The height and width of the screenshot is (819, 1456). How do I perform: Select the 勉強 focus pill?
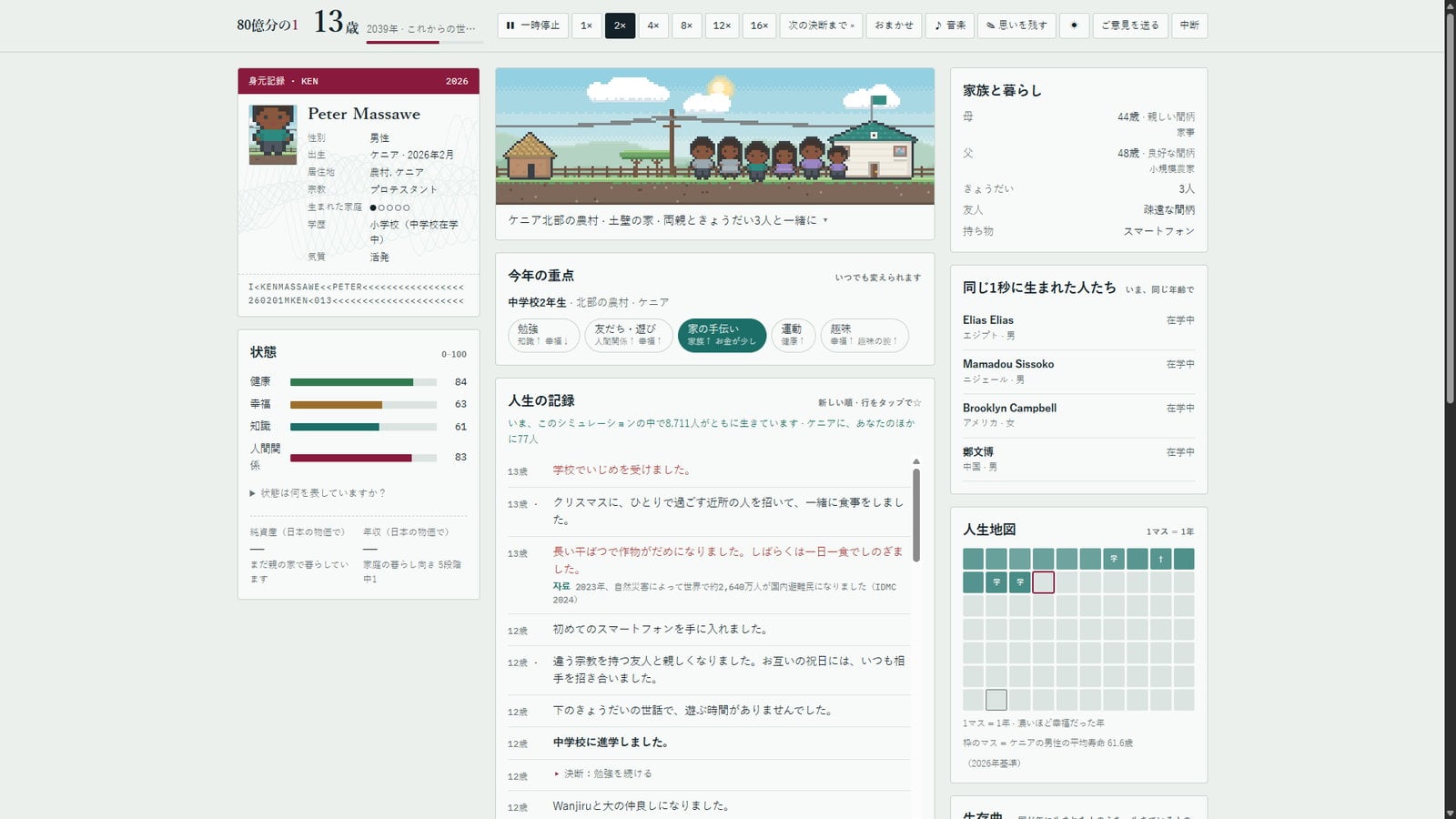[x=543, y=335]
